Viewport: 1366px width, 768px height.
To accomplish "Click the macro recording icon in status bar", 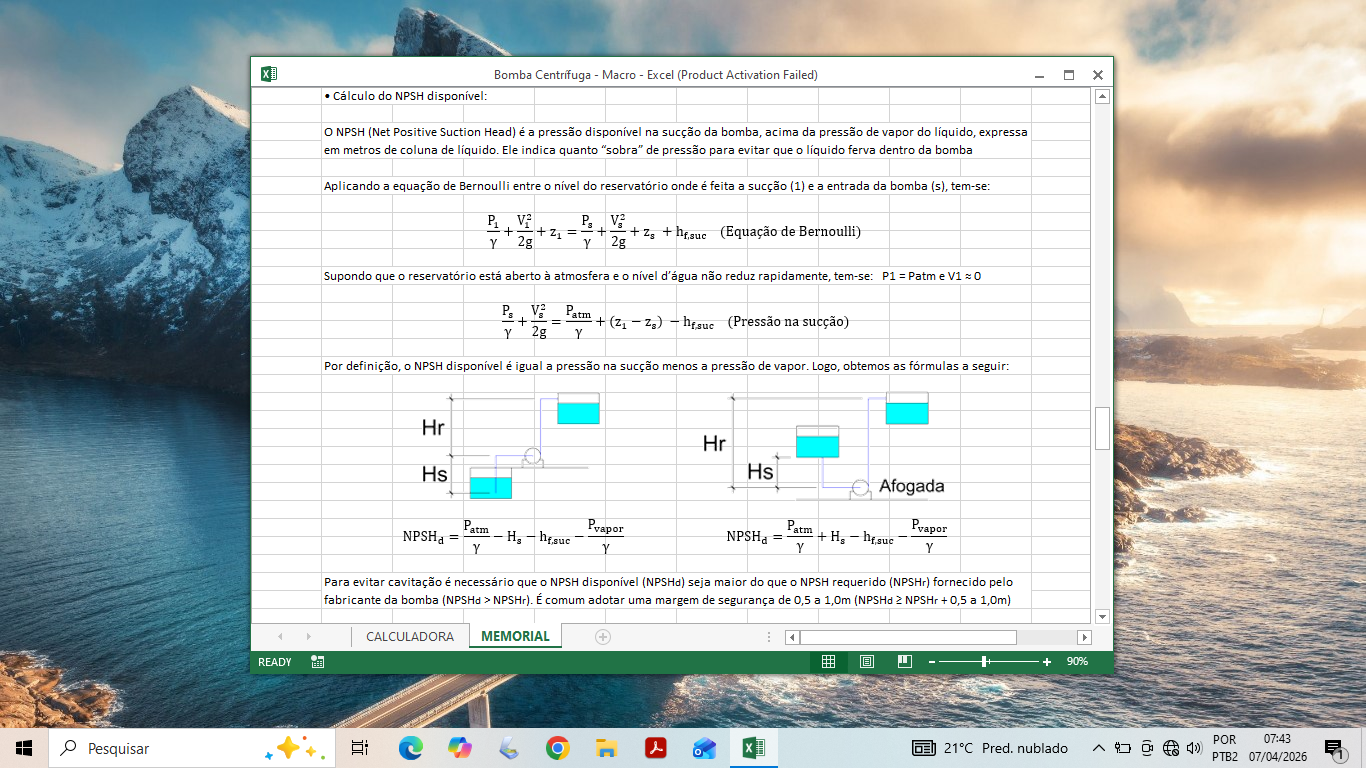I will [x=317, y=662].
